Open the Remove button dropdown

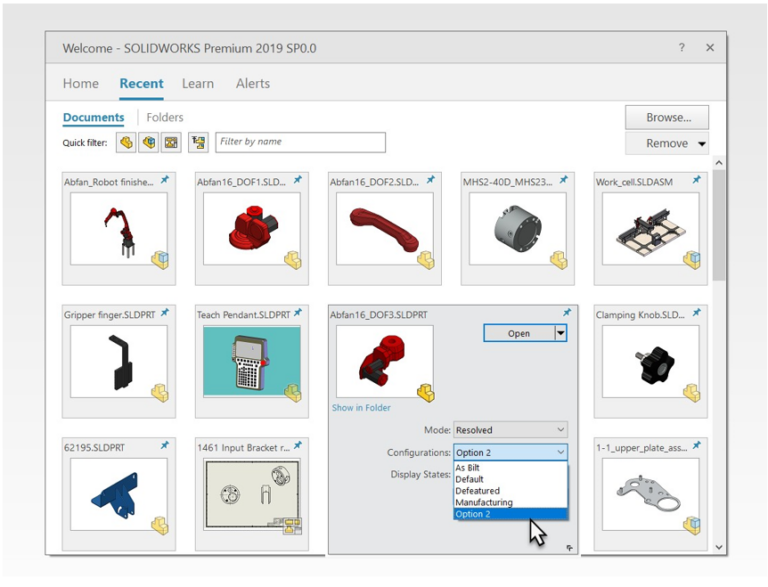701,144
